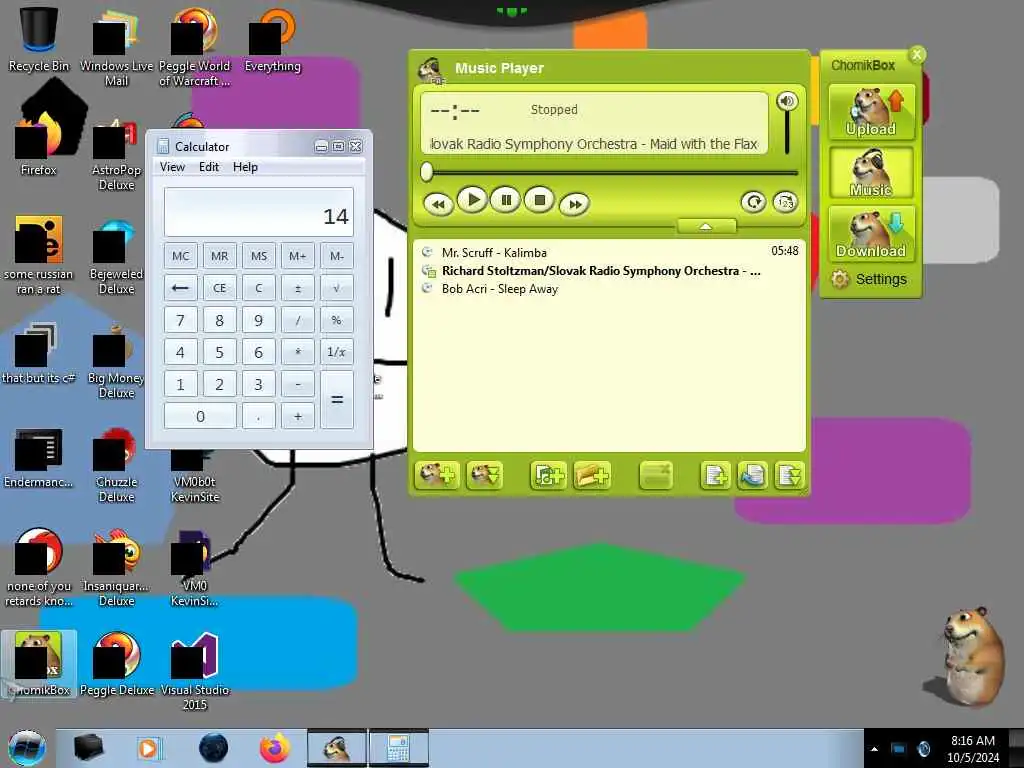Toggle the 123 play order button
The width and height of the screenshot is (1024, 768).
click(786, 202)
